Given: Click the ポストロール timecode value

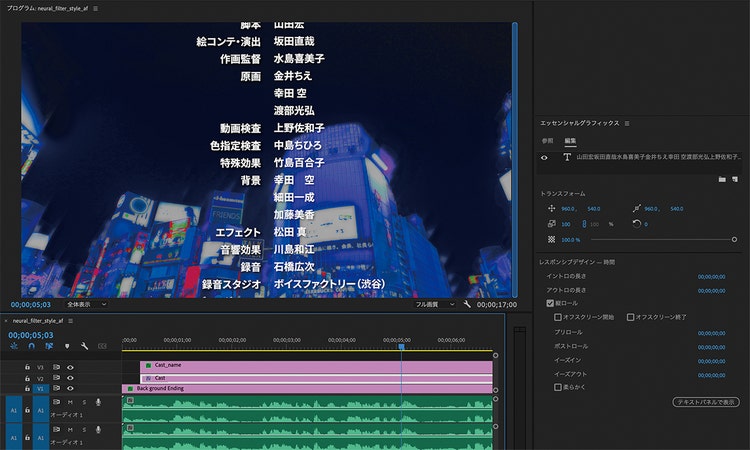Looking at the screenshot, I should point(711,347).
